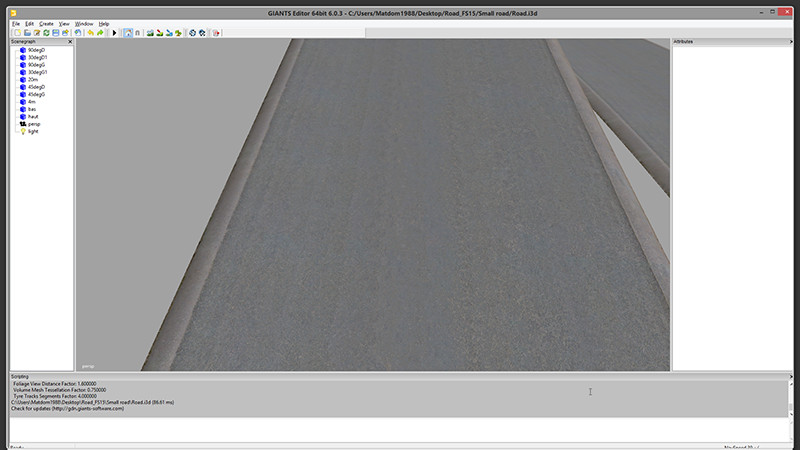Close the Scenegraph panel
The image size is (800, 450).
pyautogui.click(x=69, y=42)
